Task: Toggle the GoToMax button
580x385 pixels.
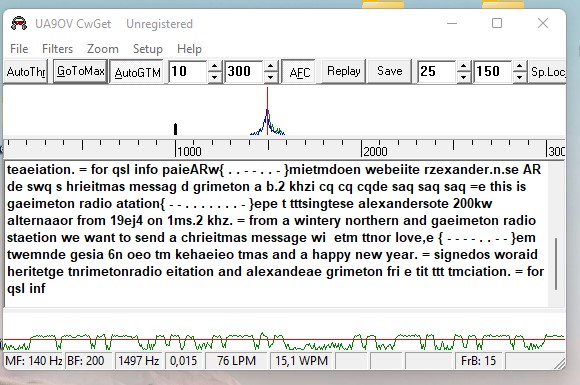Action: 81,71
